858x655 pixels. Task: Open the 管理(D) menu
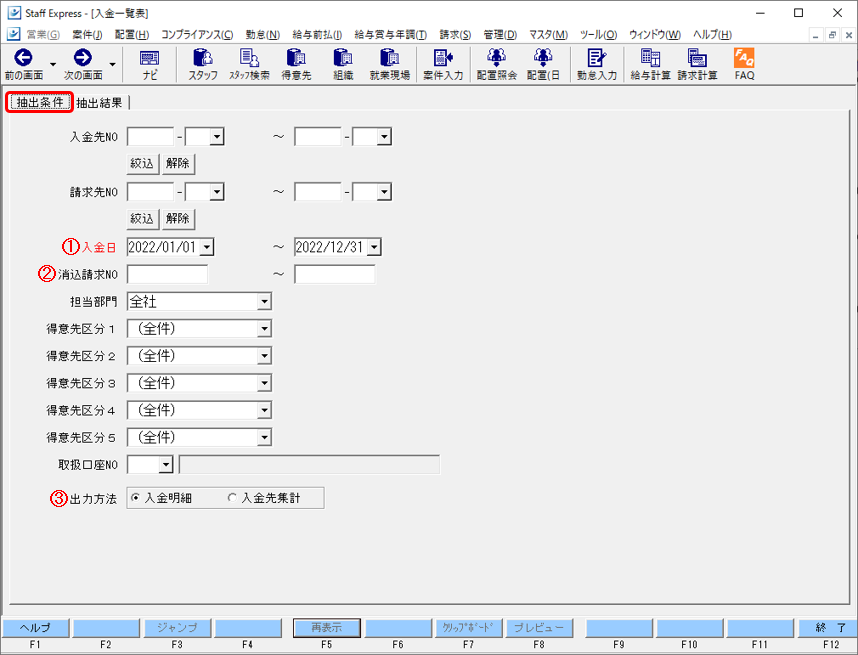(x=500, y=34)
